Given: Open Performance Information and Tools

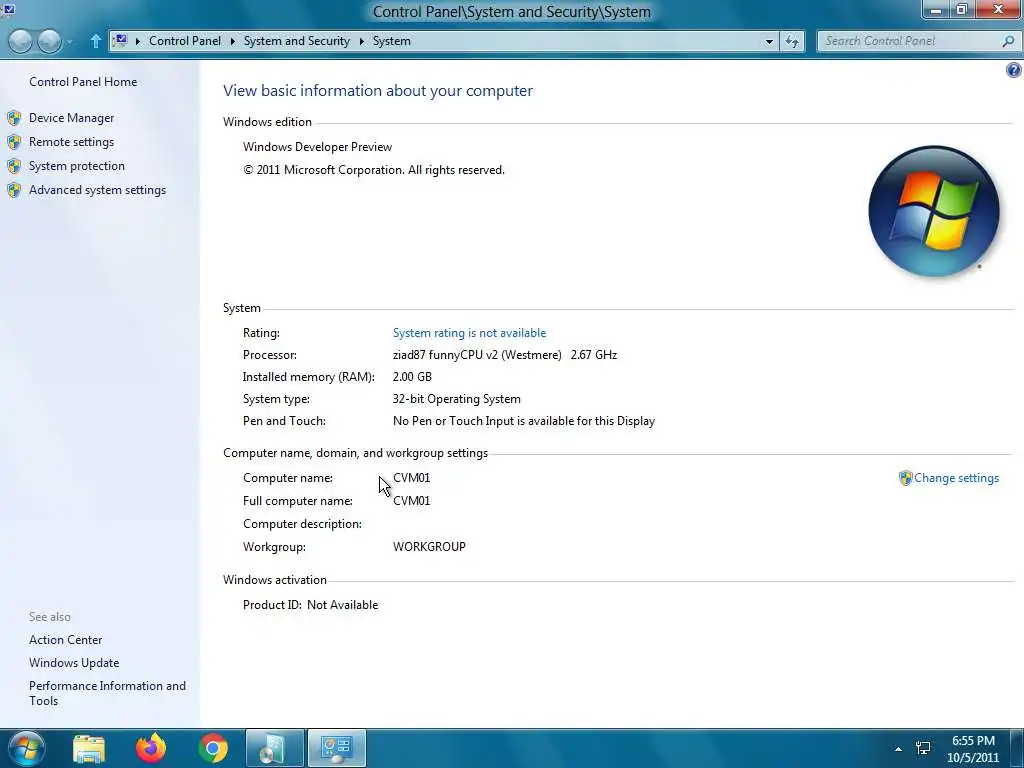Looking at the screenshot, I should pyautogui.click(x=107, y=693).
